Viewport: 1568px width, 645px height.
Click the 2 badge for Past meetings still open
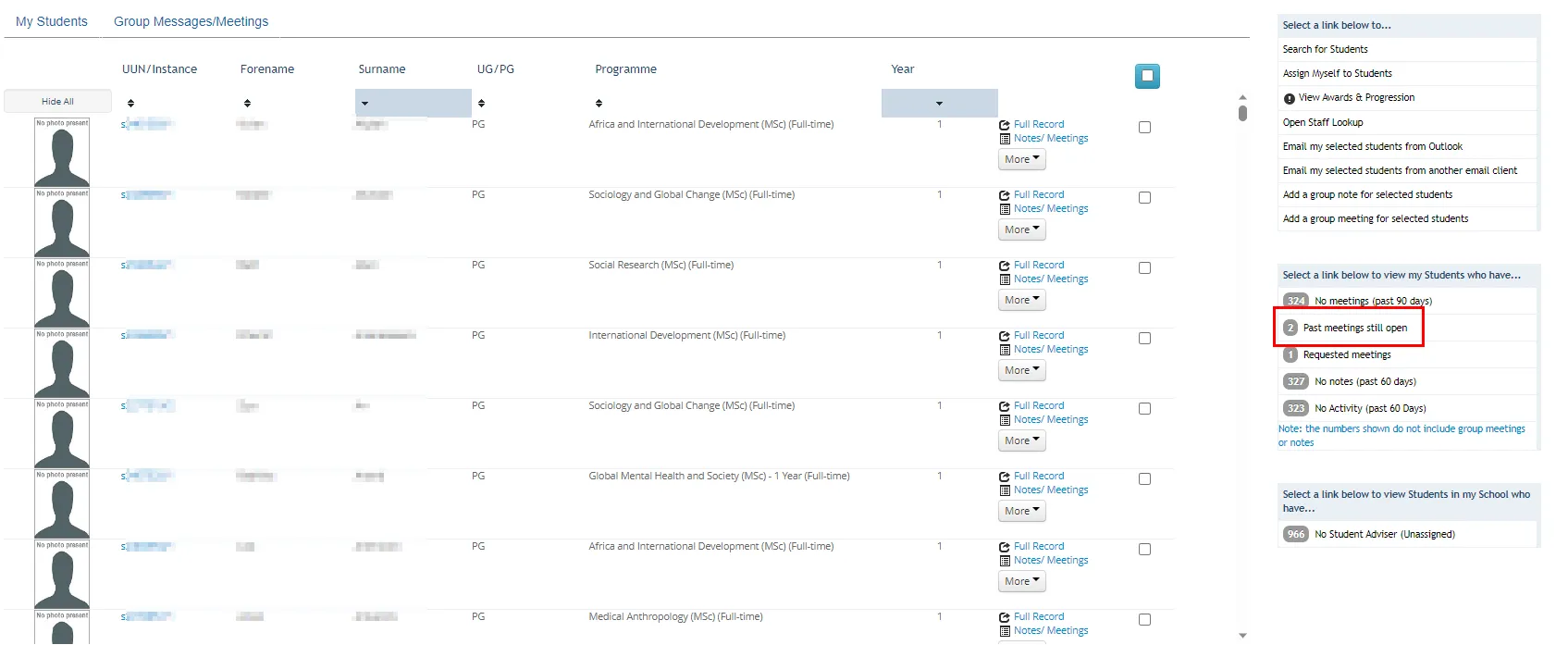coord(1290,328)
